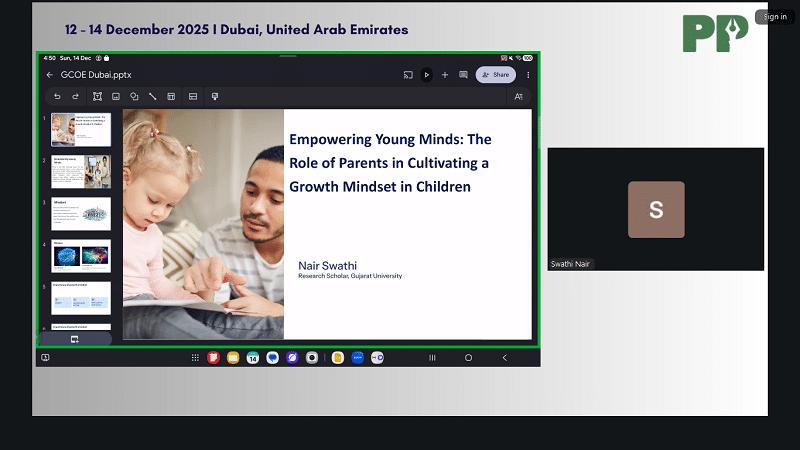Click the Share button
This screenshot has width=800, height=450.
[495, 75]
